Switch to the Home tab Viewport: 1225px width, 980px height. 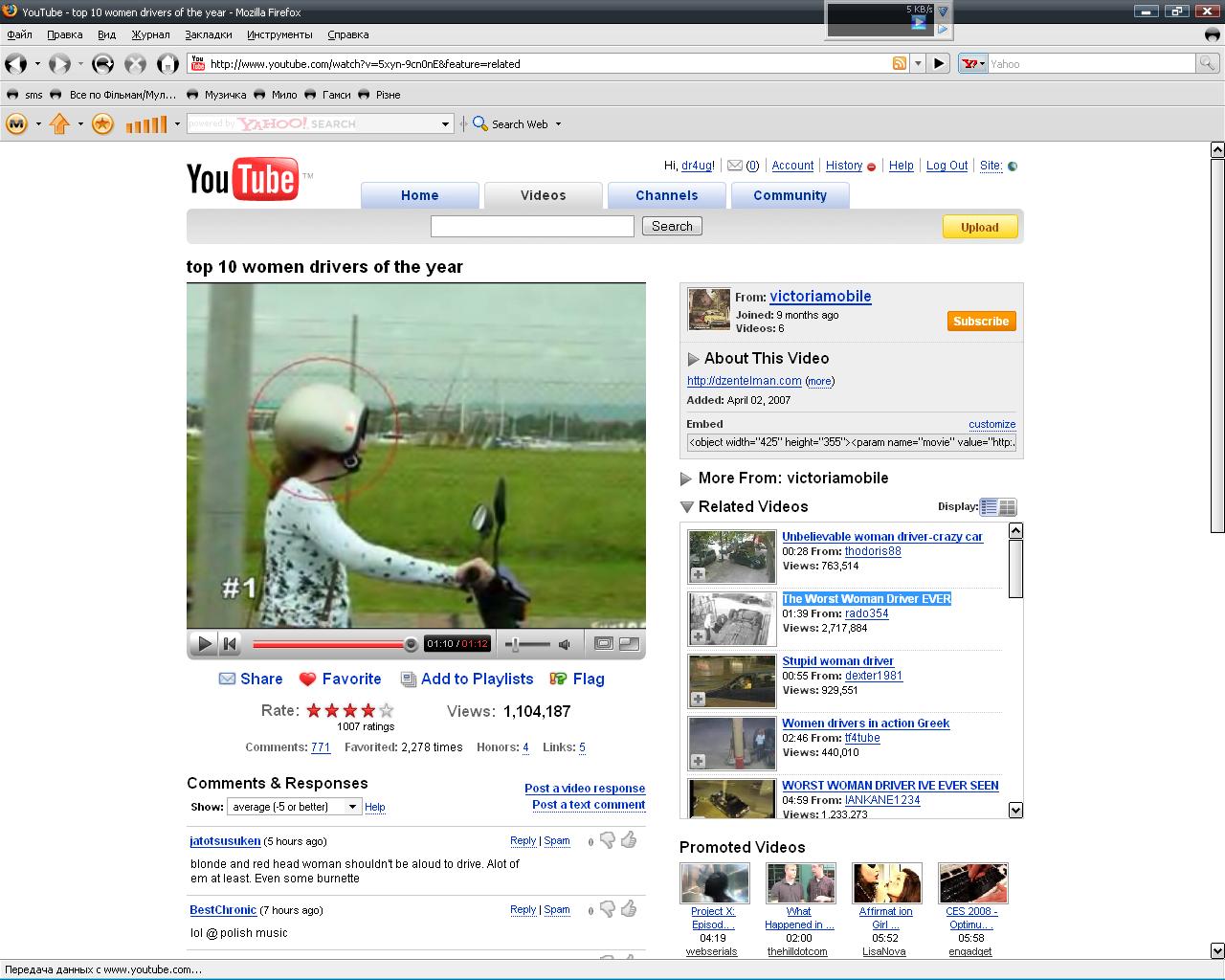click(420, 195)
